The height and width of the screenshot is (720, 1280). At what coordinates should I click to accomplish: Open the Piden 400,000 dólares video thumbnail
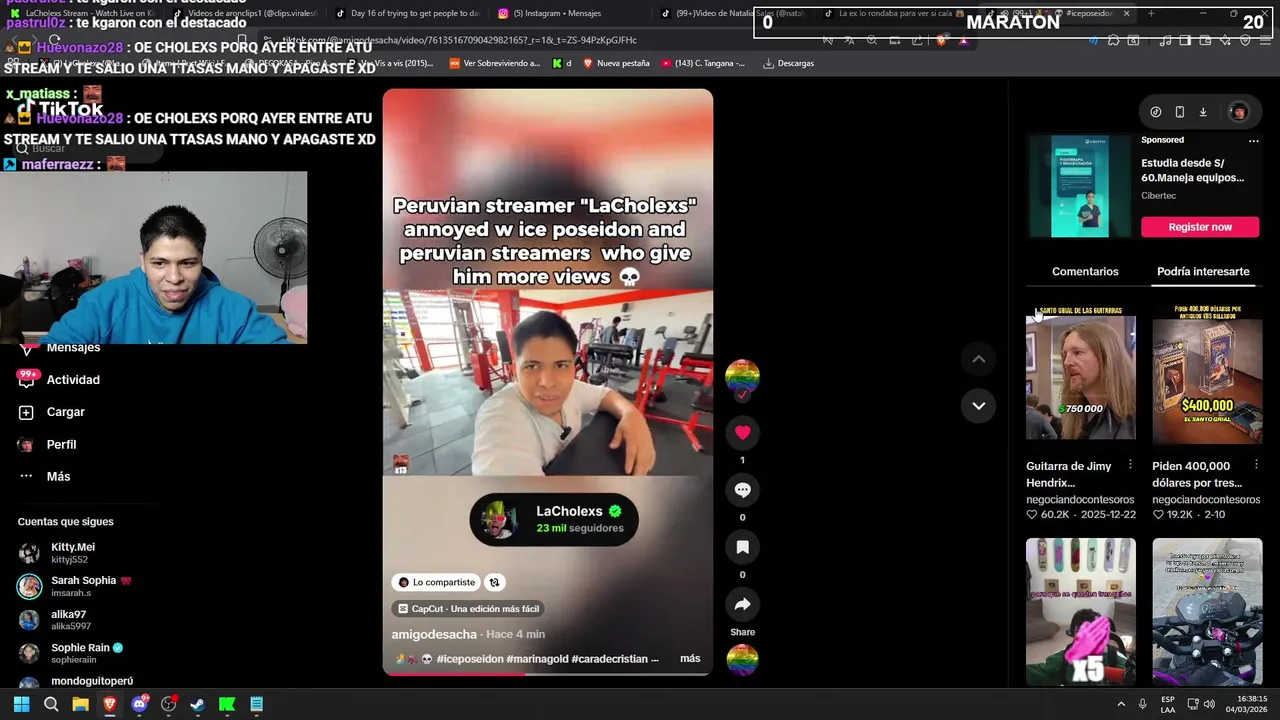tap(1207, 373)
